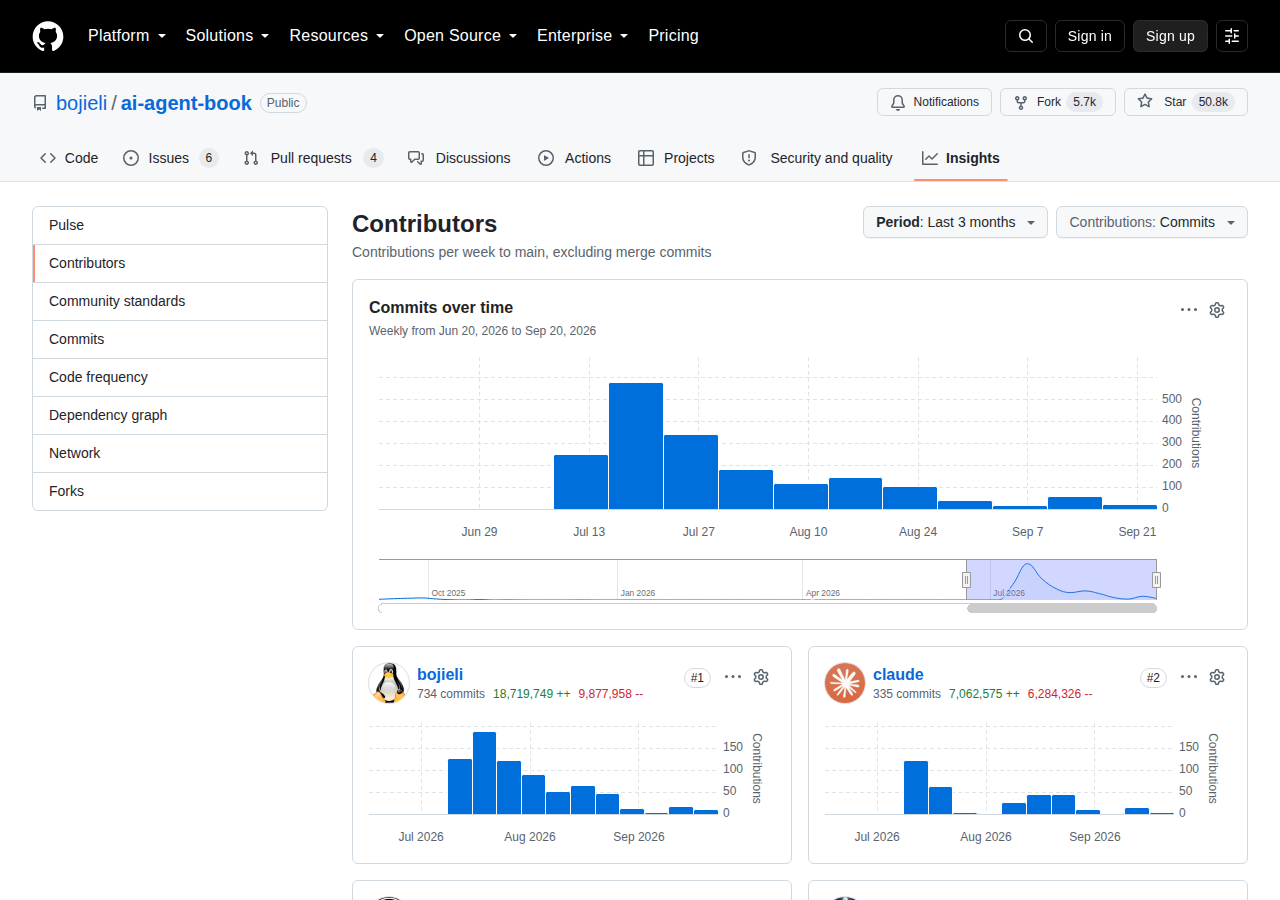Screen dimensions: 1280x900
Task: Open bojieli's profile link
Action: 440,675
